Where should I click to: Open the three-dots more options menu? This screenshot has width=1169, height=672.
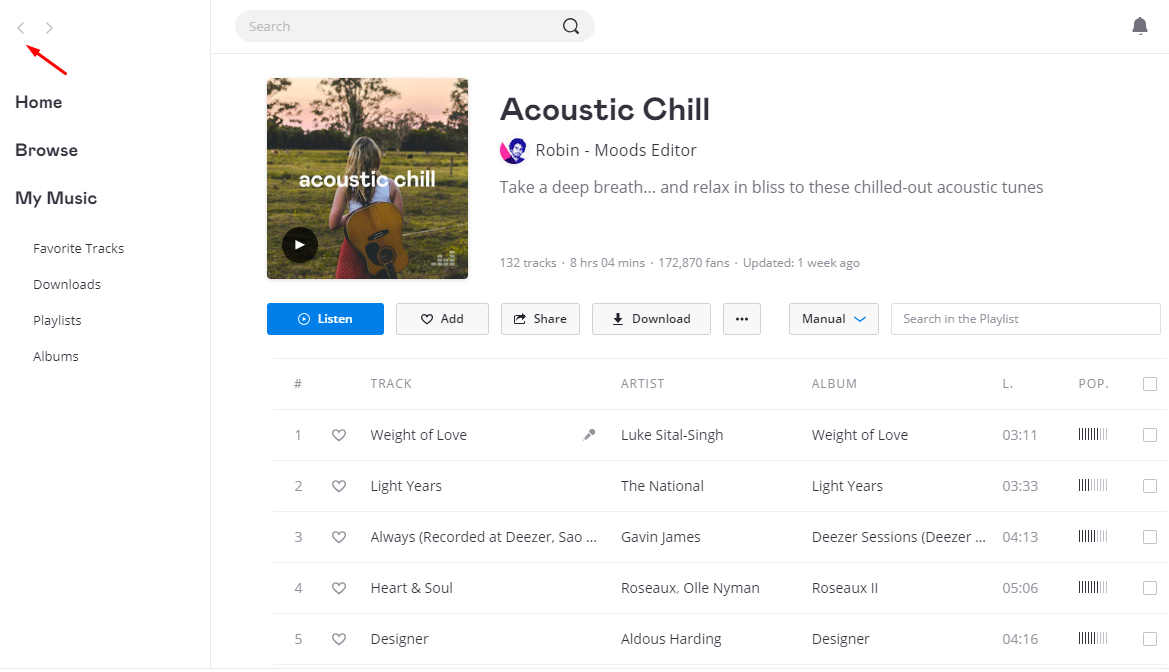coord(742,318)
